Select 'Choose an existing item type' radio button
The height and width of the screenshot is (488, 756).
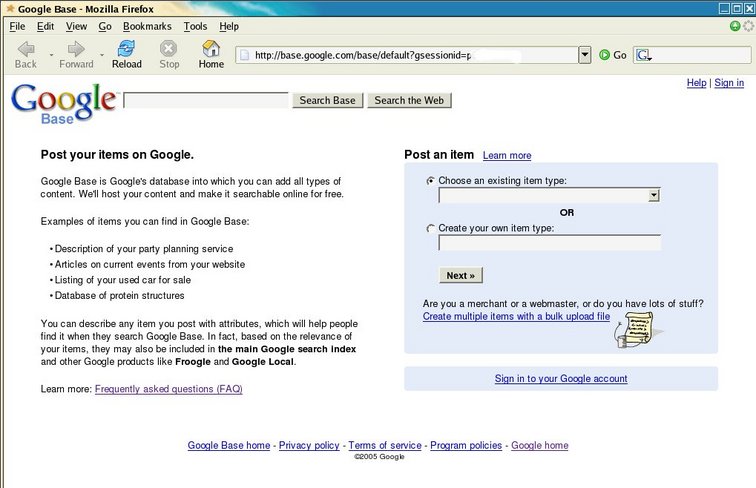431,181
